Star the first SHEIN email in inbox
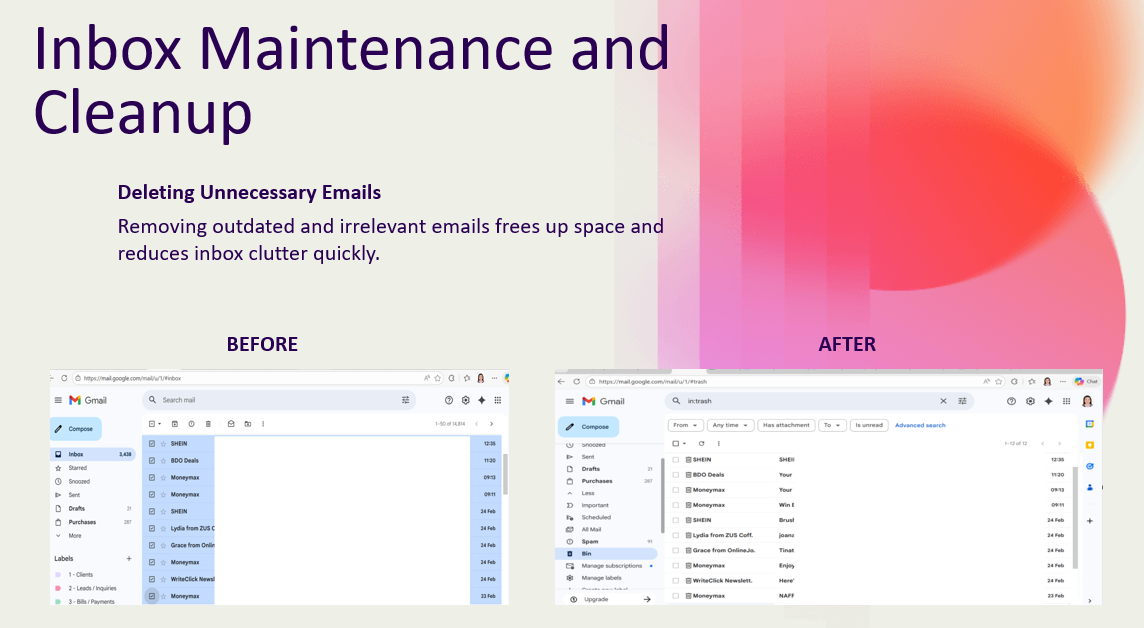This screenshot has height=628, width=1144. [x=163, y=443]
